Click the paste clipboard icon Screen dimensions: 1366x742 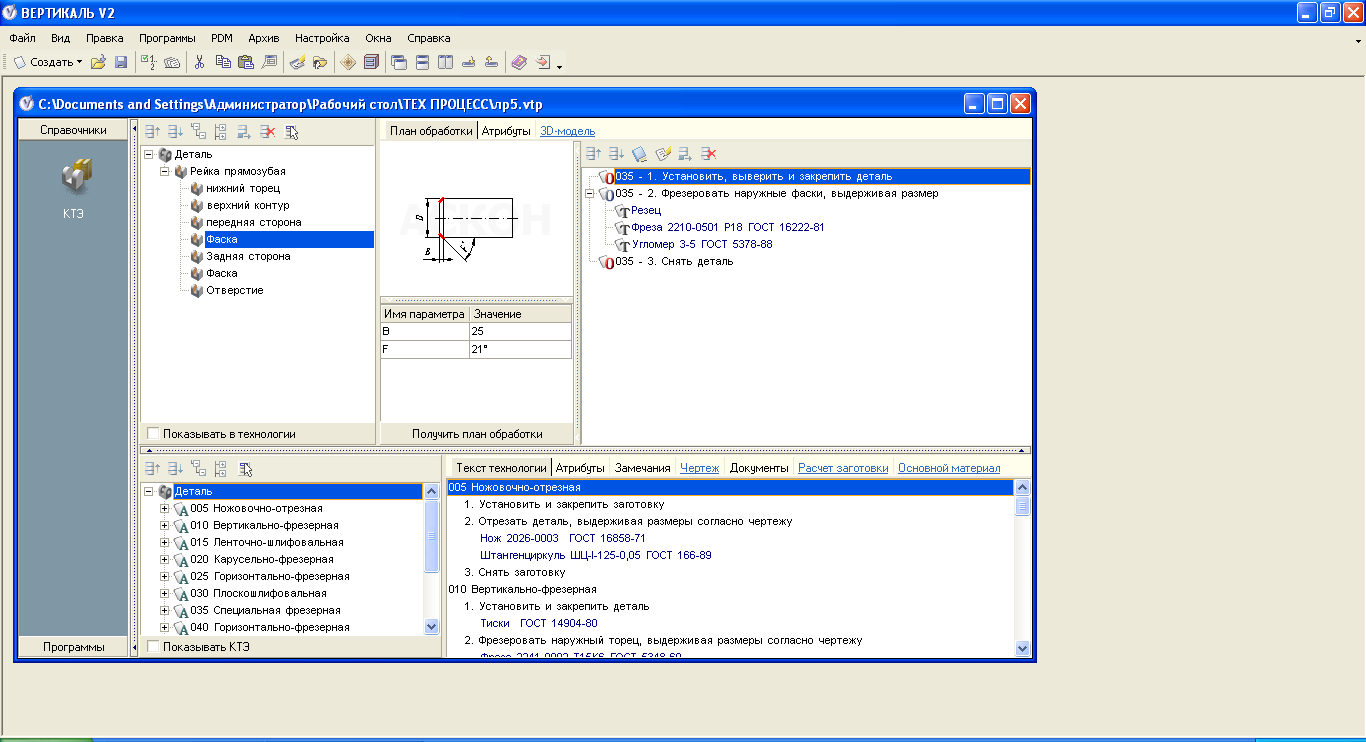coord(246,62)
